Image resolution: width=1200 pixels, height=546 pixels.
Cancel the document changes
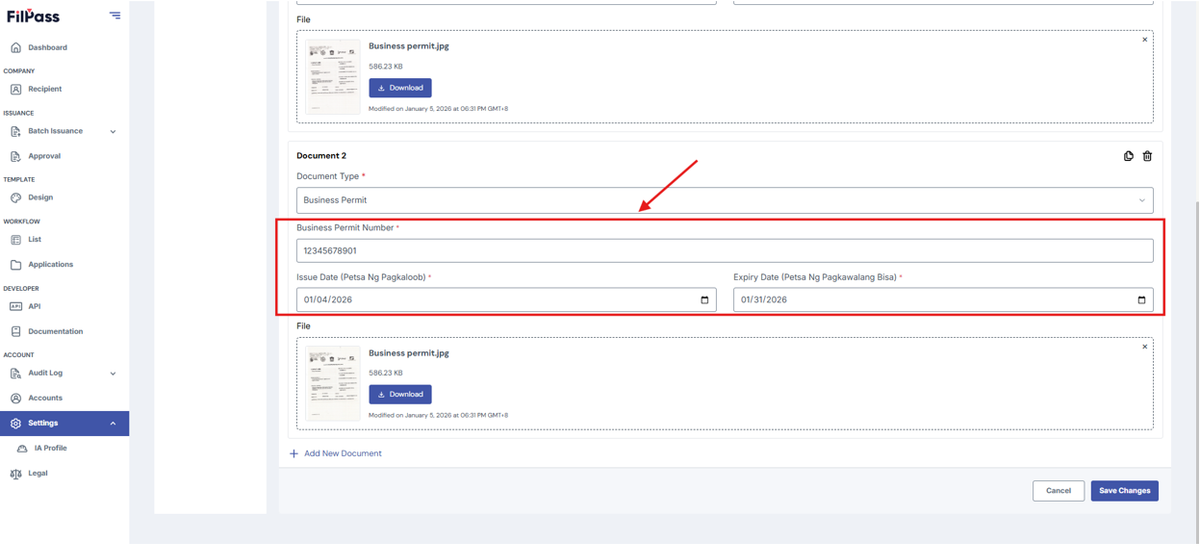pyautogui.click(x=1059, y=491)
